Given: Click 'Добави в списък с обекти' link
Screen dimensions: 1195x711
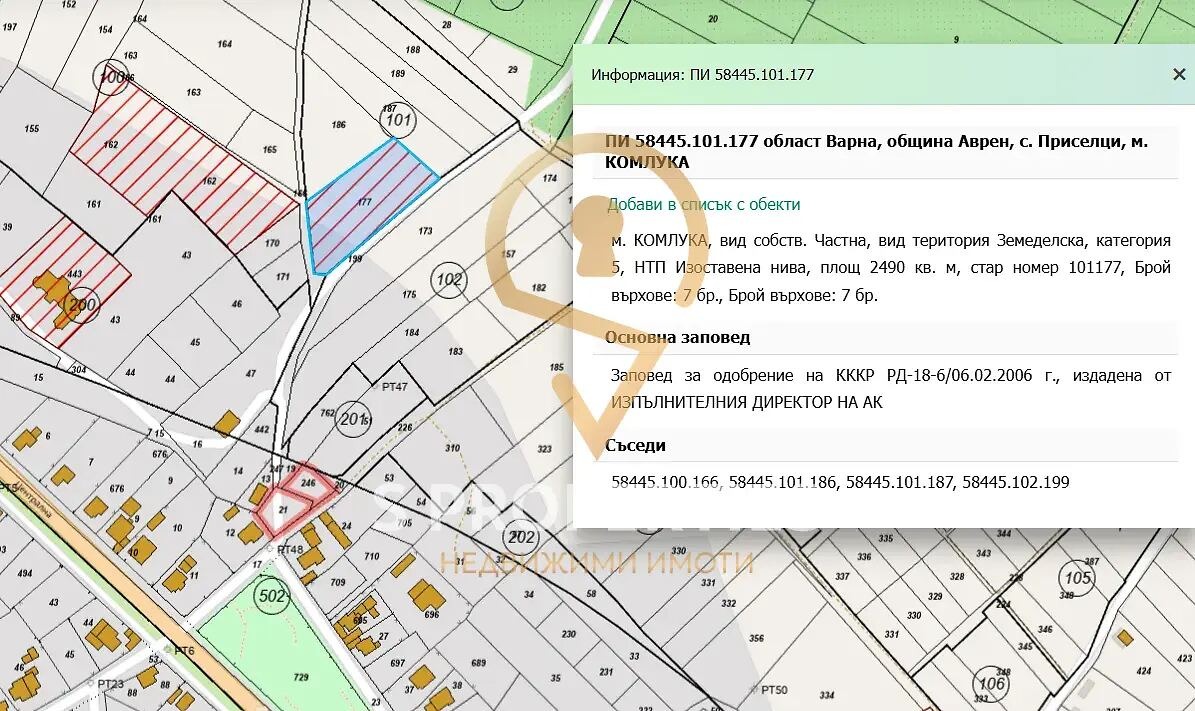Looking at the screenshot, I should coord(704,204).
